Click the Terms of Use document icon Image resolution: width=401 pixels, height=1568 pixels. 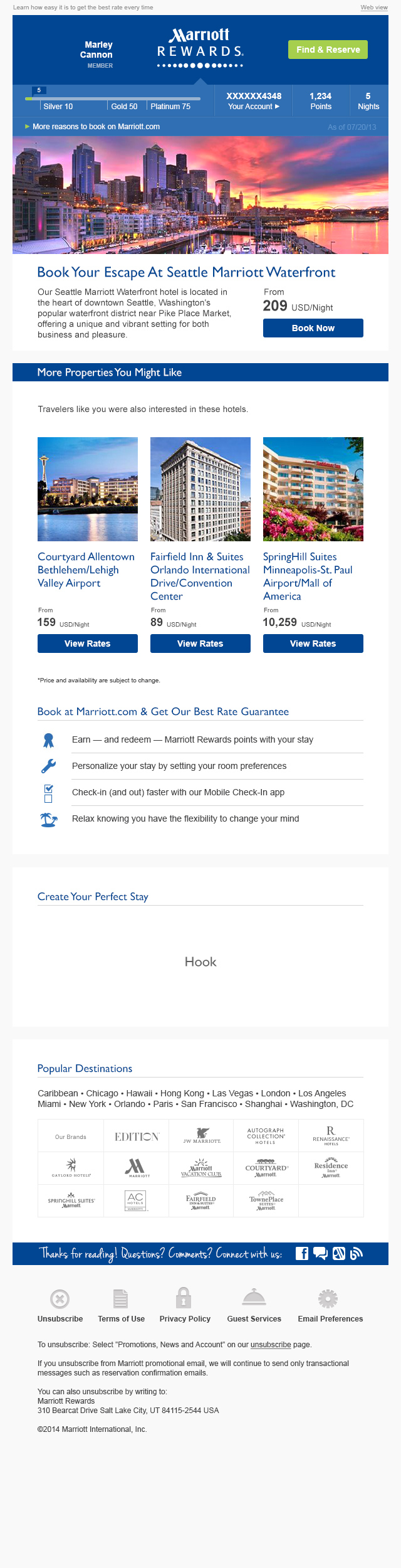tap(121, 1299)
